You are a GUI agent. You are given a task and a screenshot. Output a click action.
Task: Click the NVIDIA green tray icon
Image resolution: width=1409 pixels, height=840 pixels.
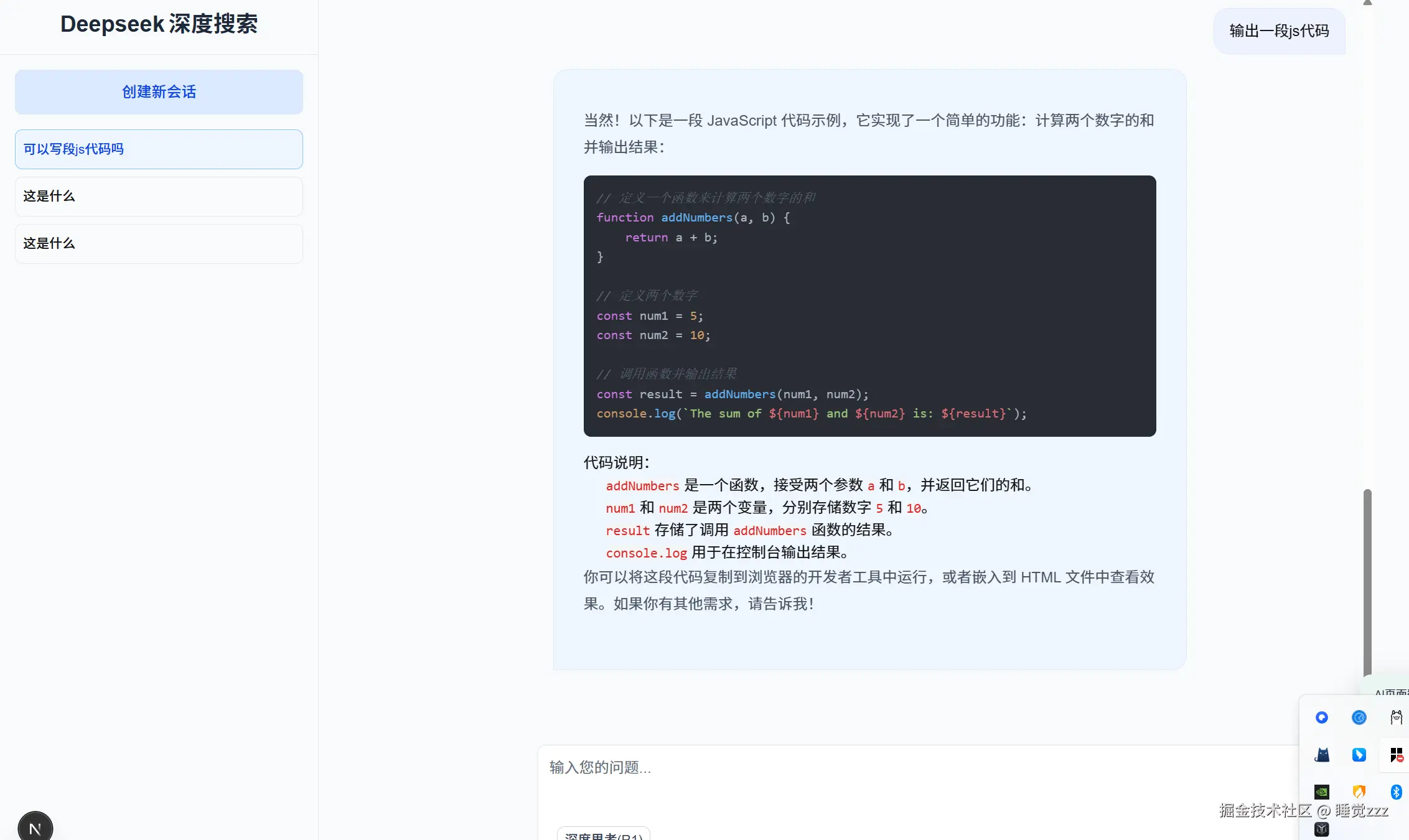(x=1322, y=792)
